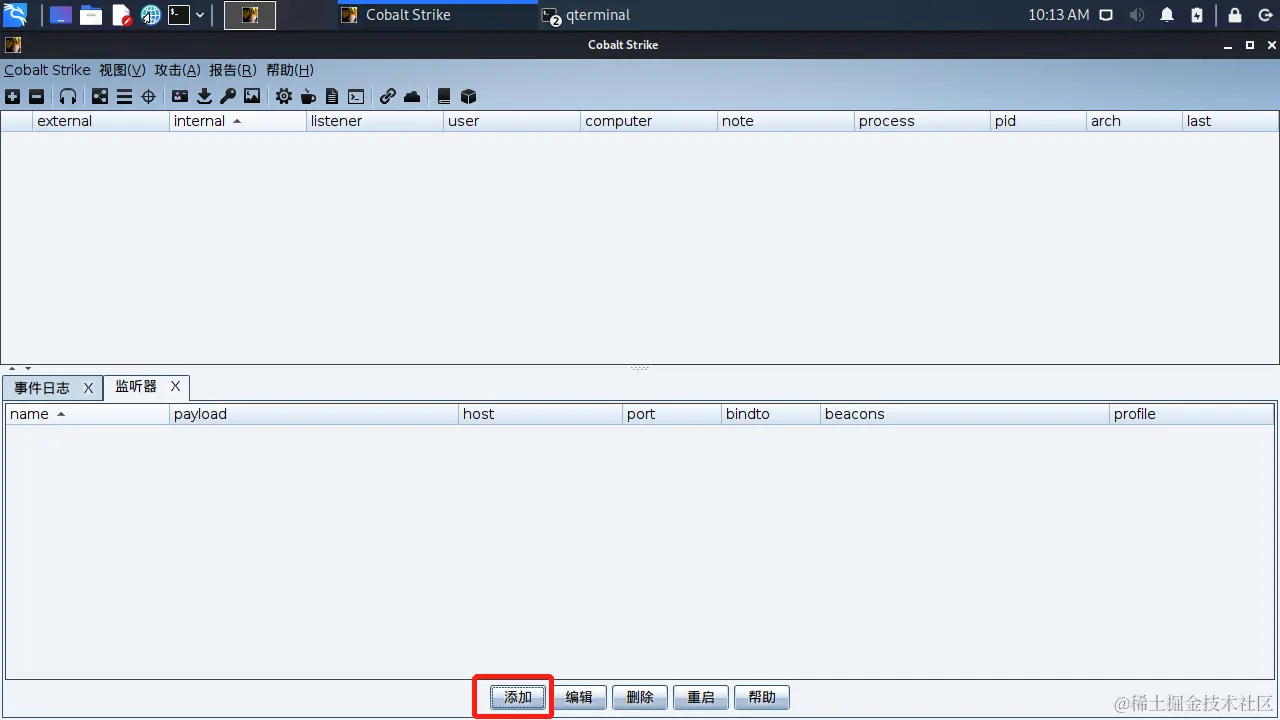The width and height of the screenshot is (1280, 720).
Task: Click the 添加 button
Action: tap(518, 697)
